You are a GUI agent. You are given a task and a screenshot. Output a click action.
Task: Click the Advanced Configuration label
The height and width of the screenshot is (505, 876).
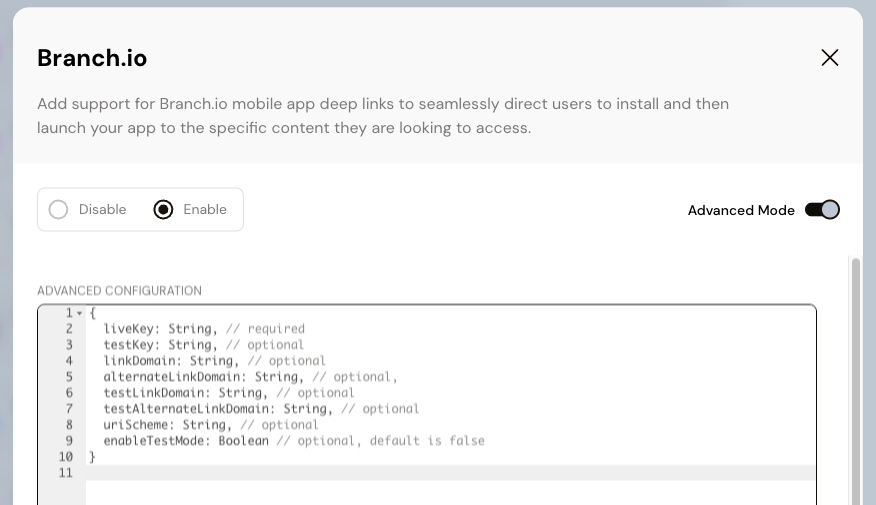[x=120, y=291]
